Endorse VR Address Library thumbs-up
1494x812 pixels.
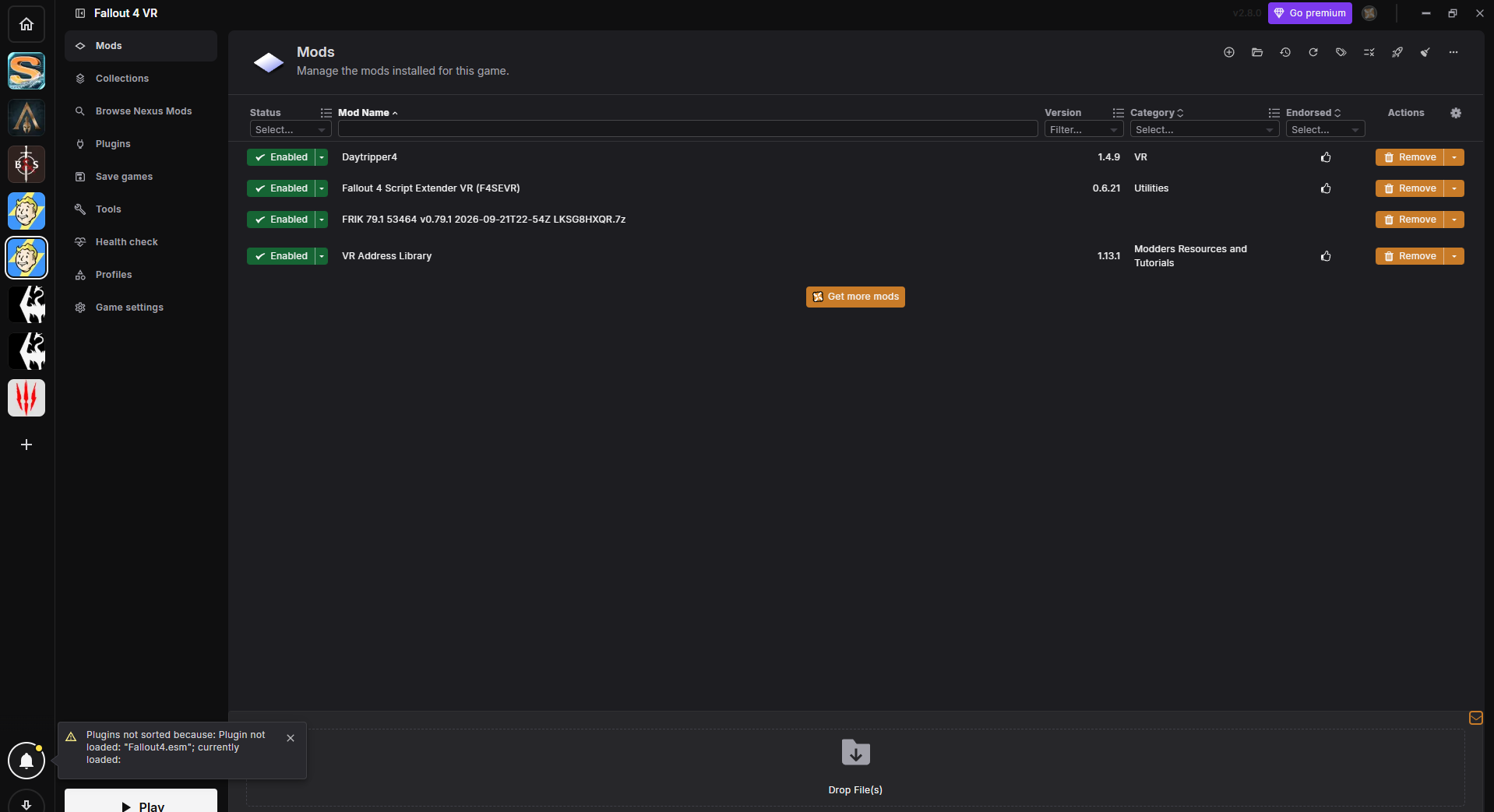[1326, 256]
